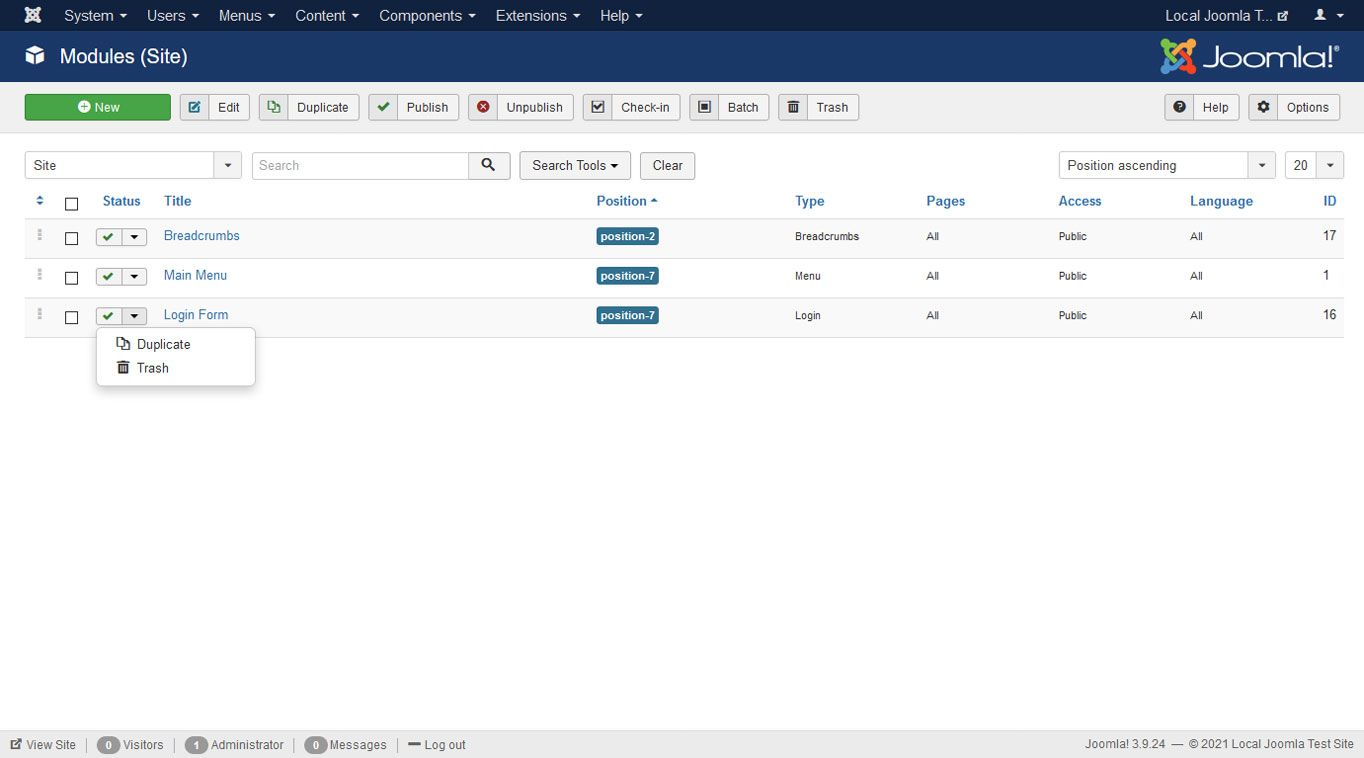Grab the Login Form row drag handle
This screenshot has width=1364, height=758.
pyautogui.click(x=40, y=314)
